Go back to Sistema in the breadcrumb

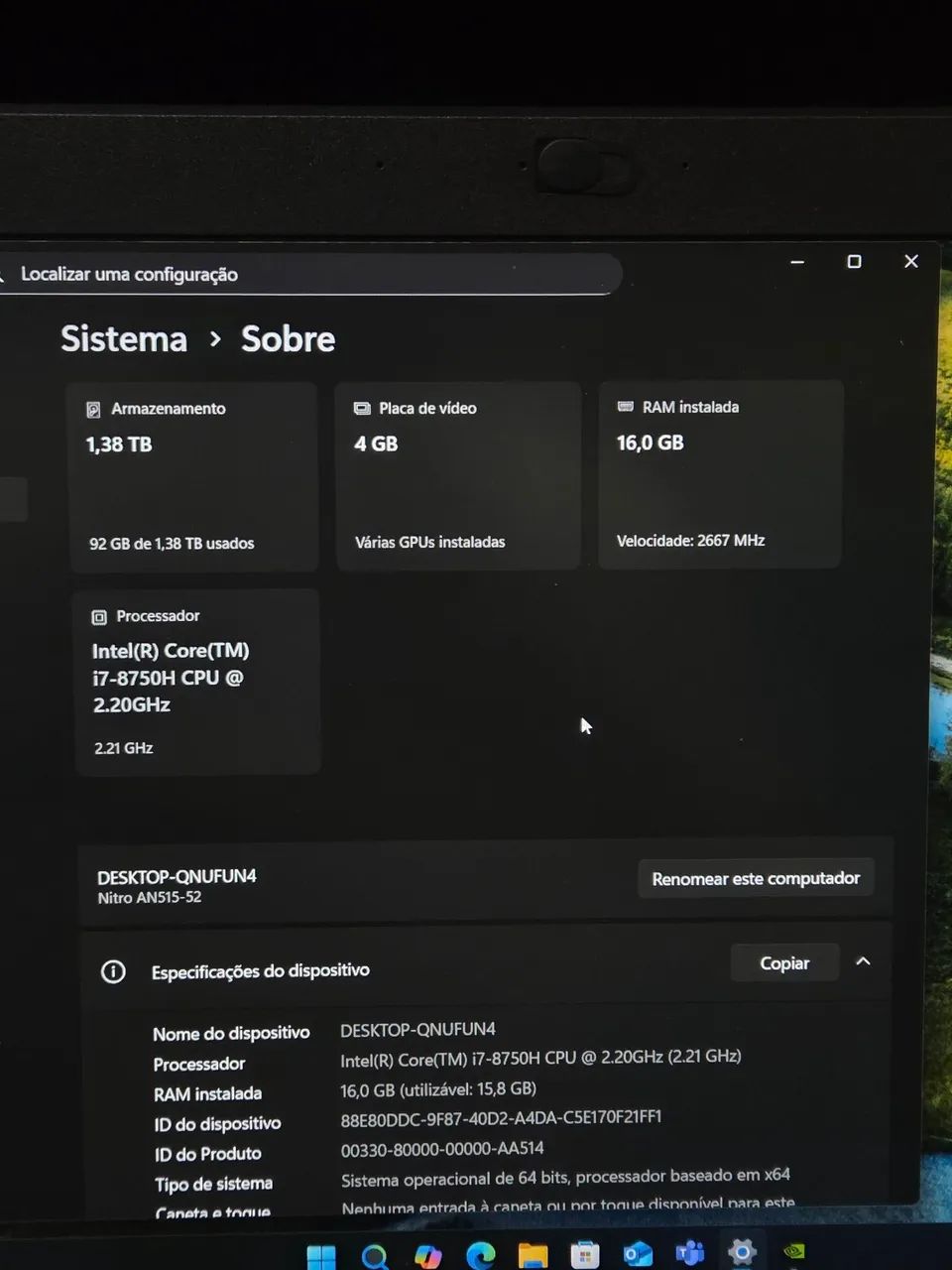point(124,339)
